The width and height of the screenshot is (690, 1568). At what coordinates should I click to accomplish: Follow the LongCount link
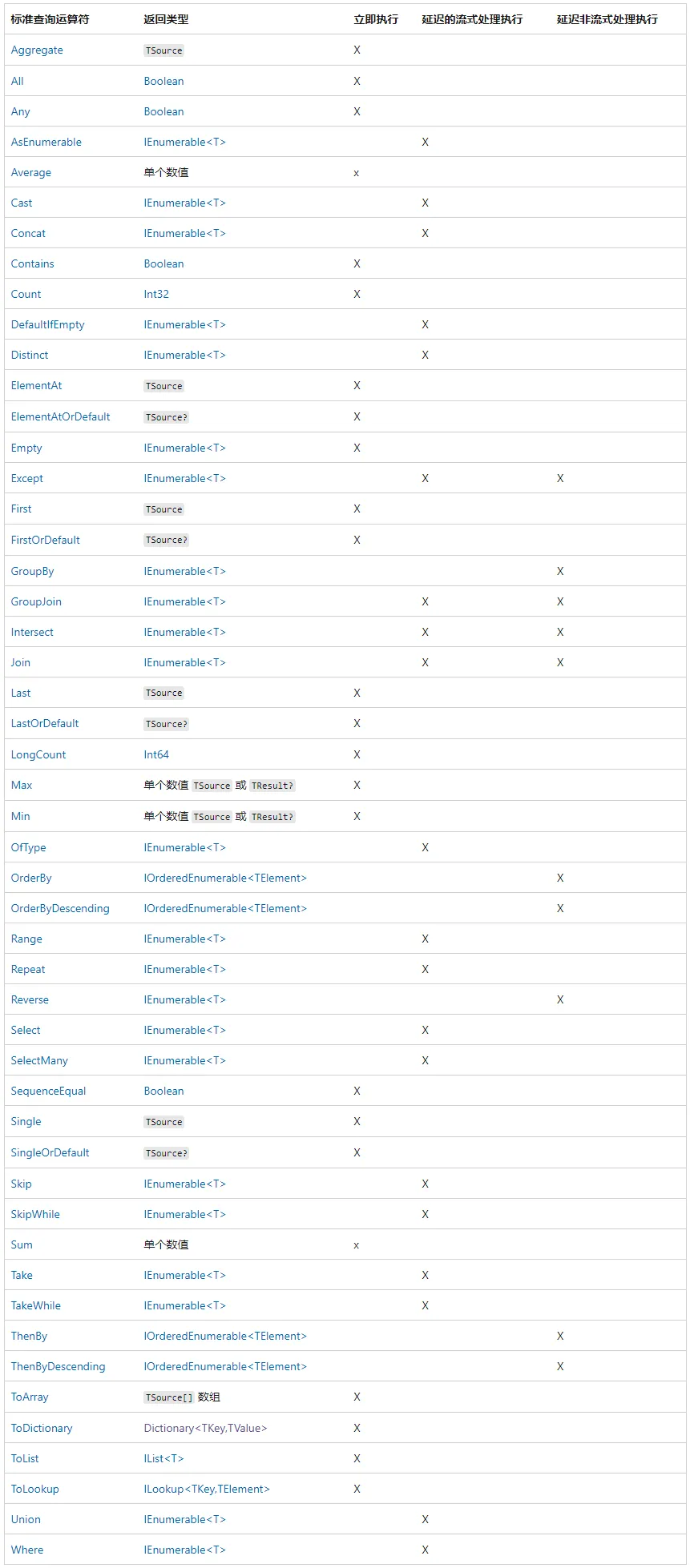click(38, 754)
